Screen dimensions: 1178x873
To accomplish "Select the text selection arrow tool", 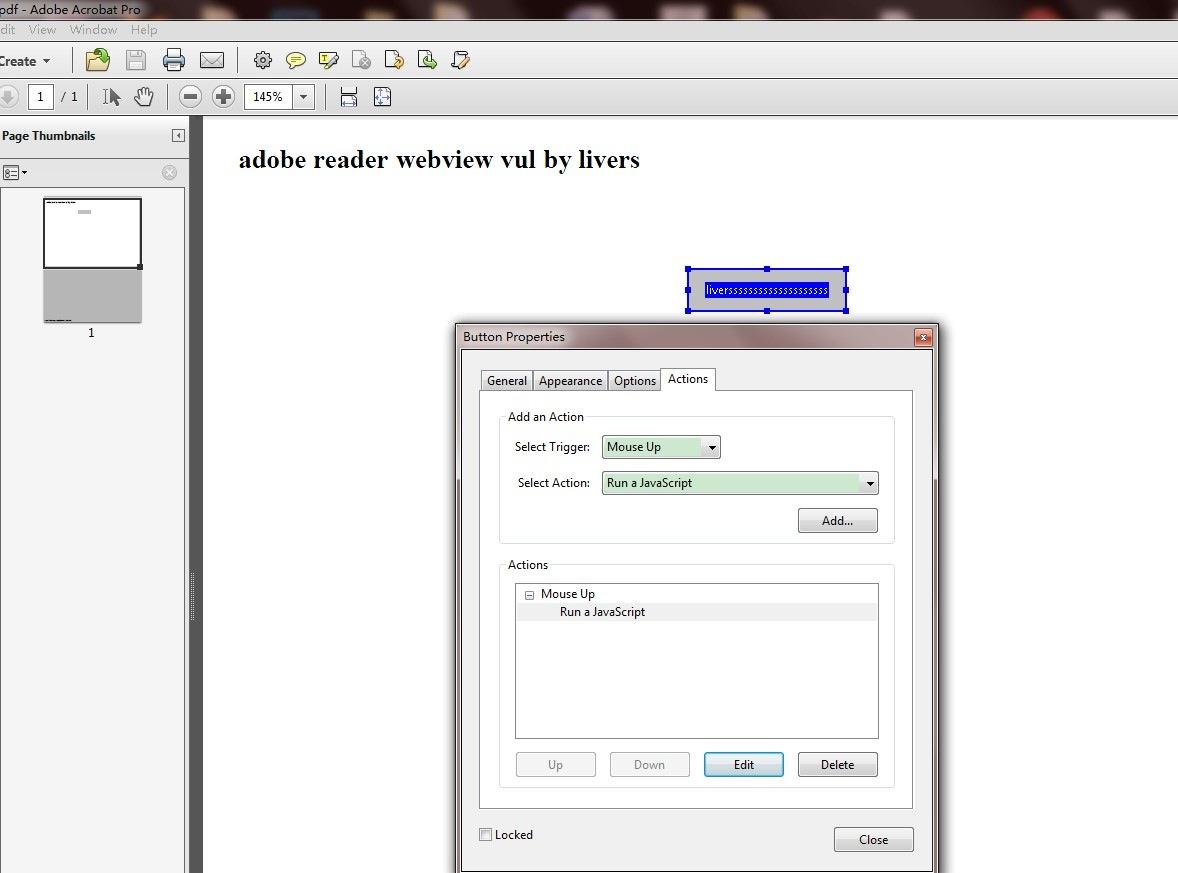I will pos(111,96).
